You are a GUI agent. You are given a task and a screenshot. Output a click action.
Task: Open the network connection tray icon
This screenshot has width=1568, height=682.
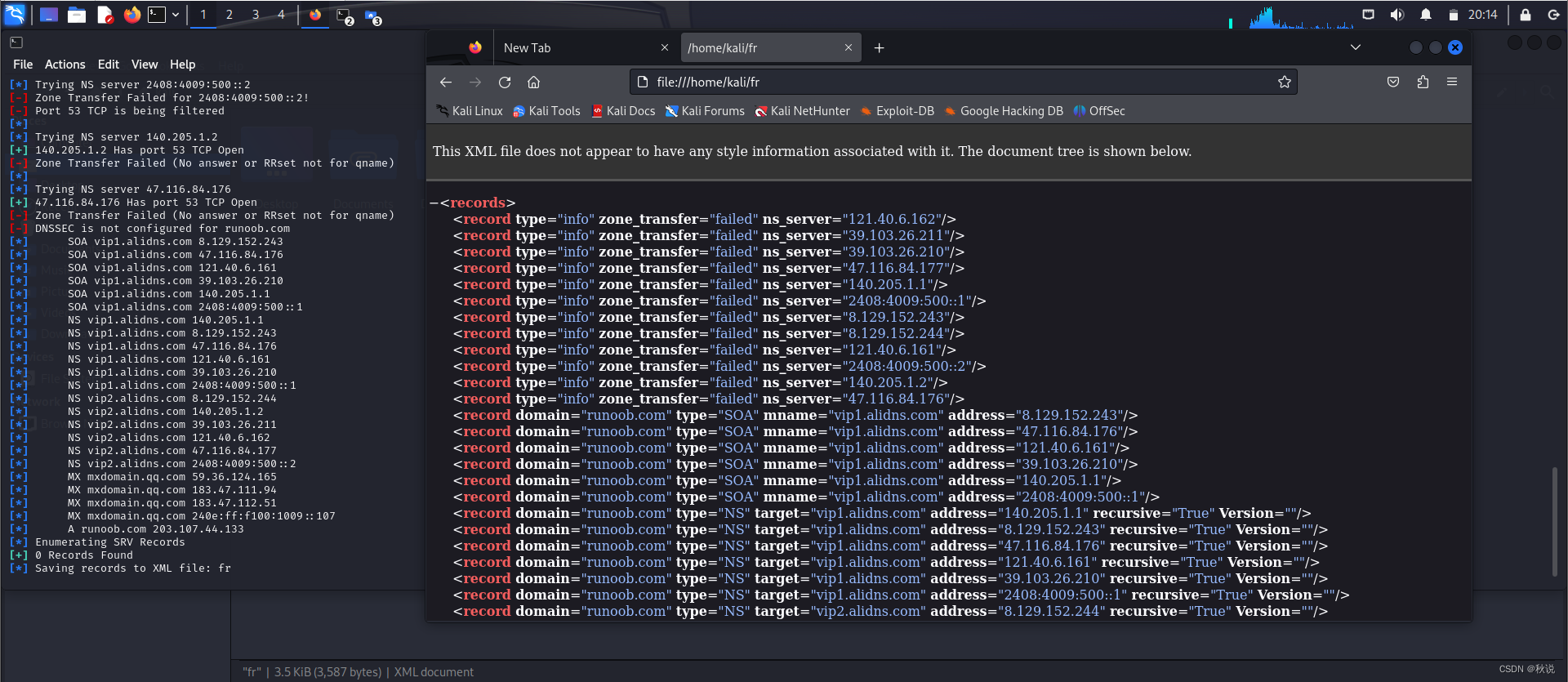click(x=1369, y=14)
